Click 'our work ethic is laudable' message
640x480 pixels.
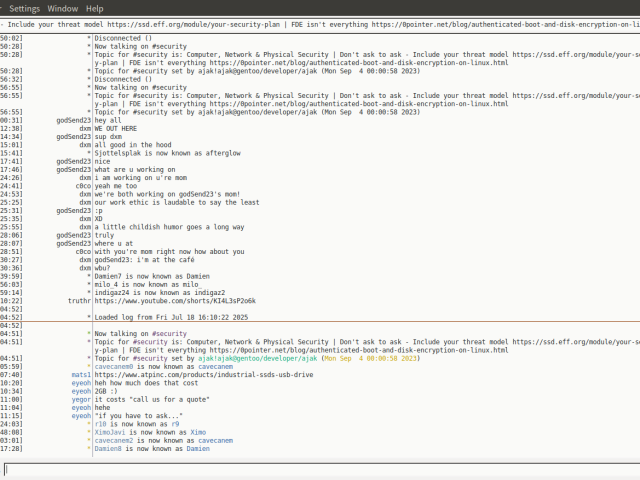(177, 202)
